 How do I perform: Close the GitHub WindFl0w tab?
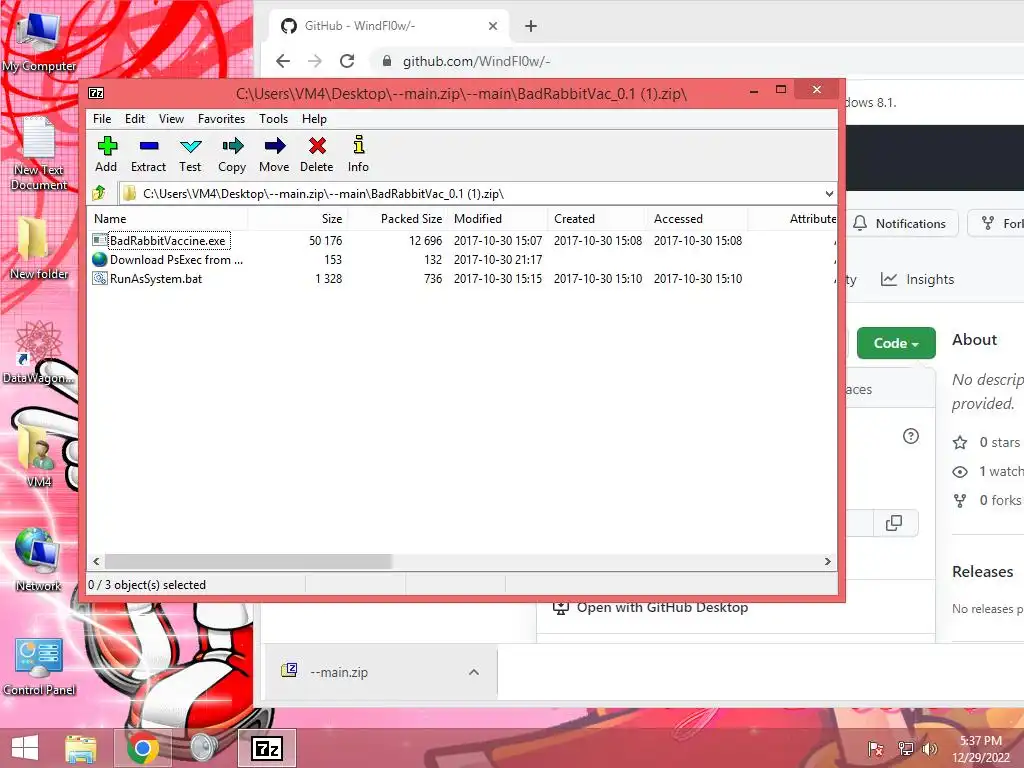pyautogui.click(x=493, y=26)
